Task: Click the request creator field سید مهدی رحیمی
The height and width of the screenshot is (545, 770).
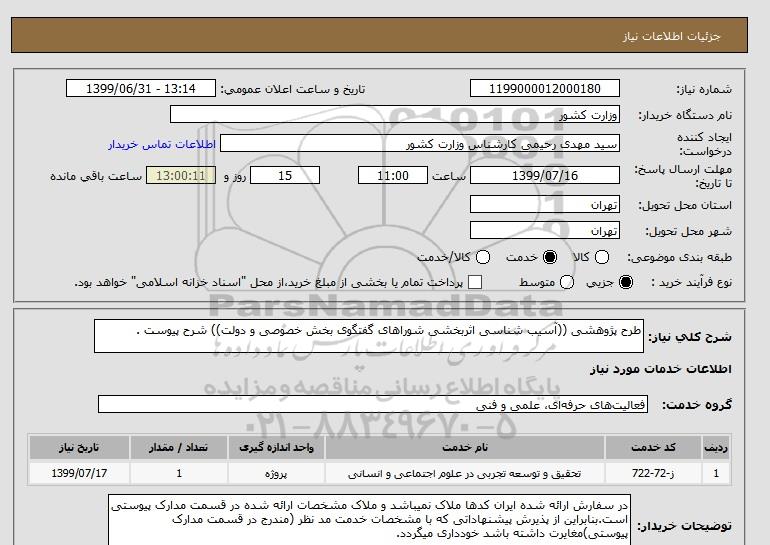Action: pos(420,144)
